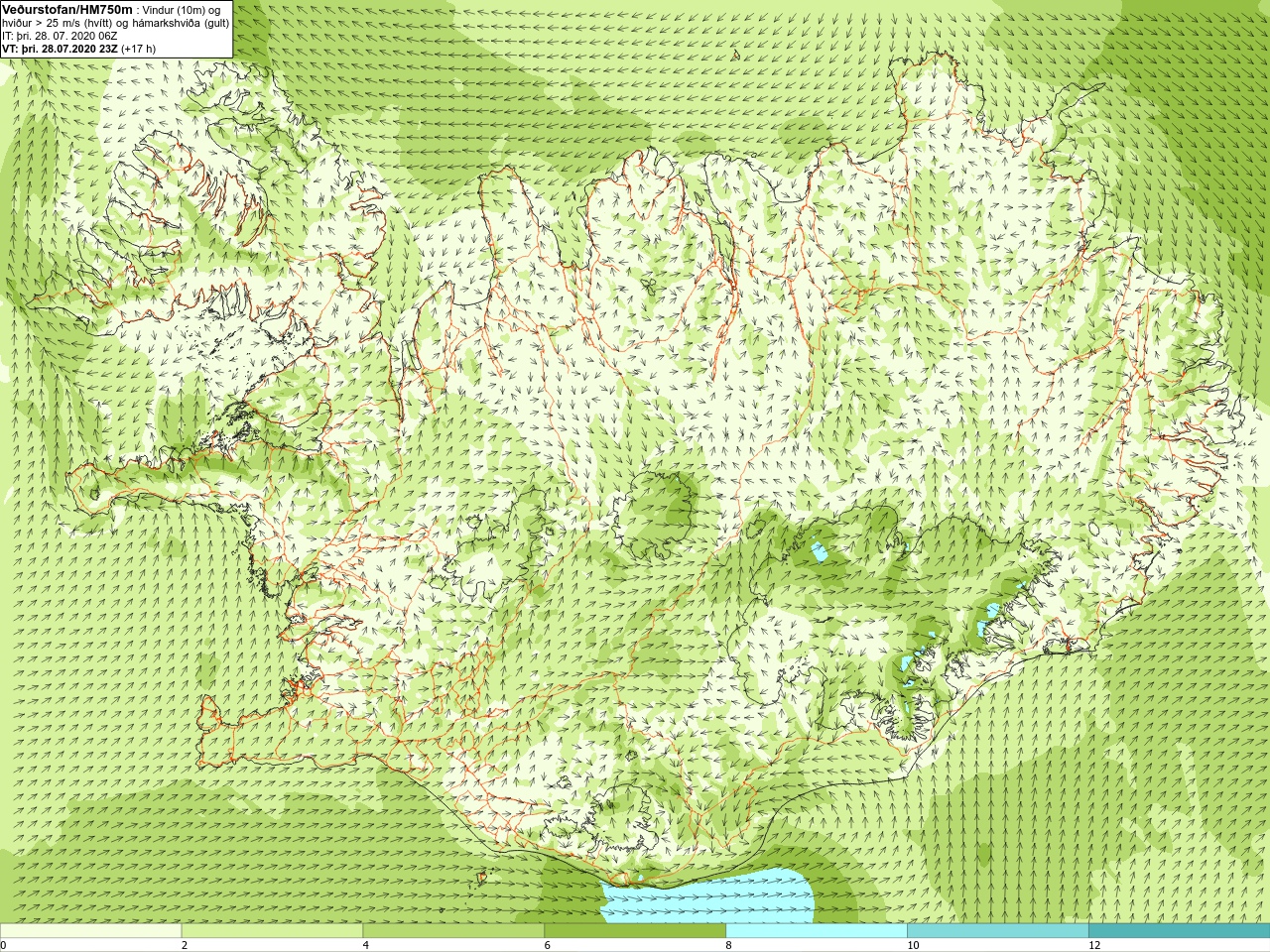Click the 'Vindur (10m) og' label
Image resolution: width=1270 pixels, height=952 pixels.
182,10
